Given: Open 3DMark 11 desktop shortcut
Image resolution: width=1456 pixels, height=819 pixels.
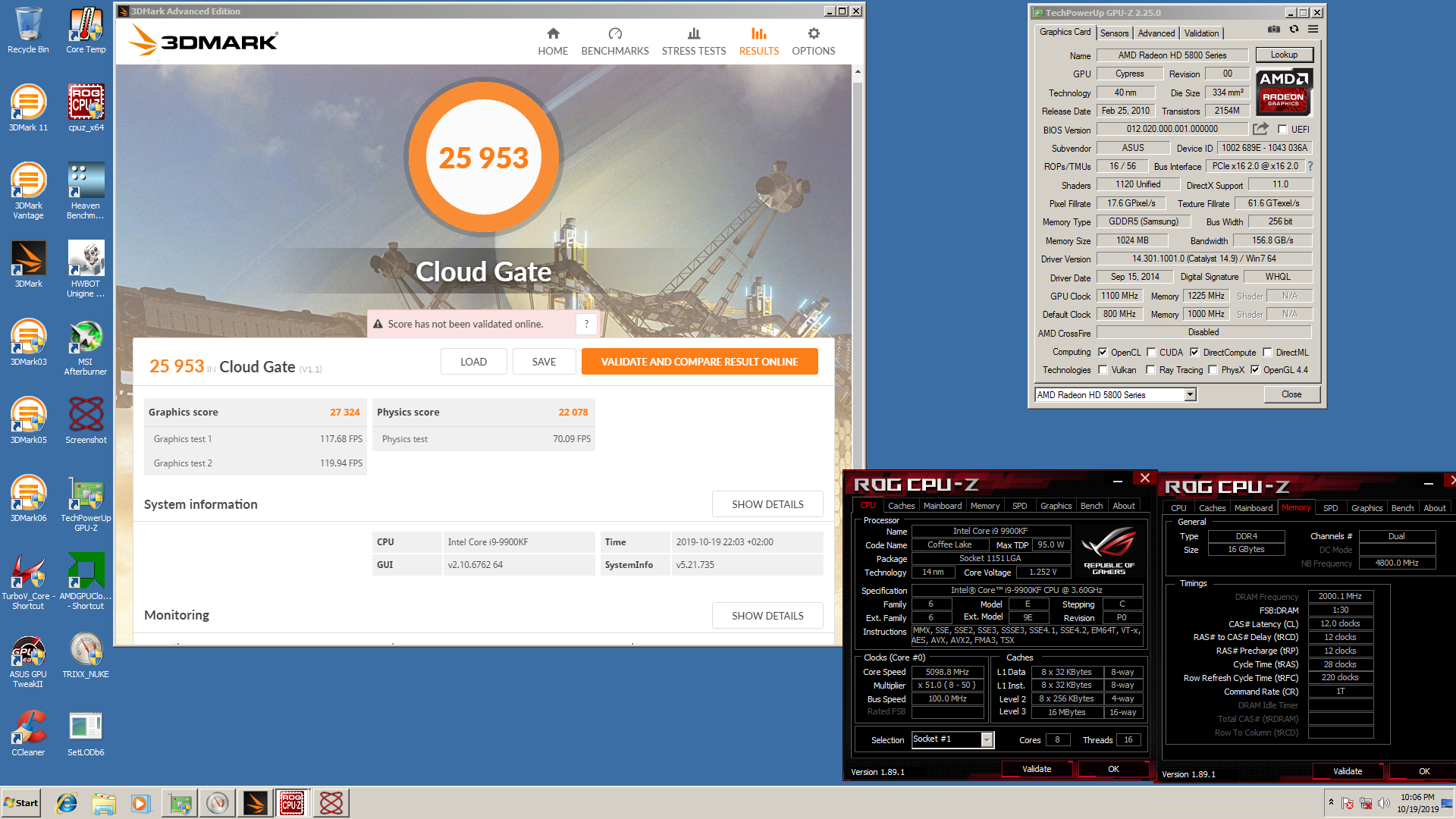Looking at the screenshot, I should (x=28, y=108).
